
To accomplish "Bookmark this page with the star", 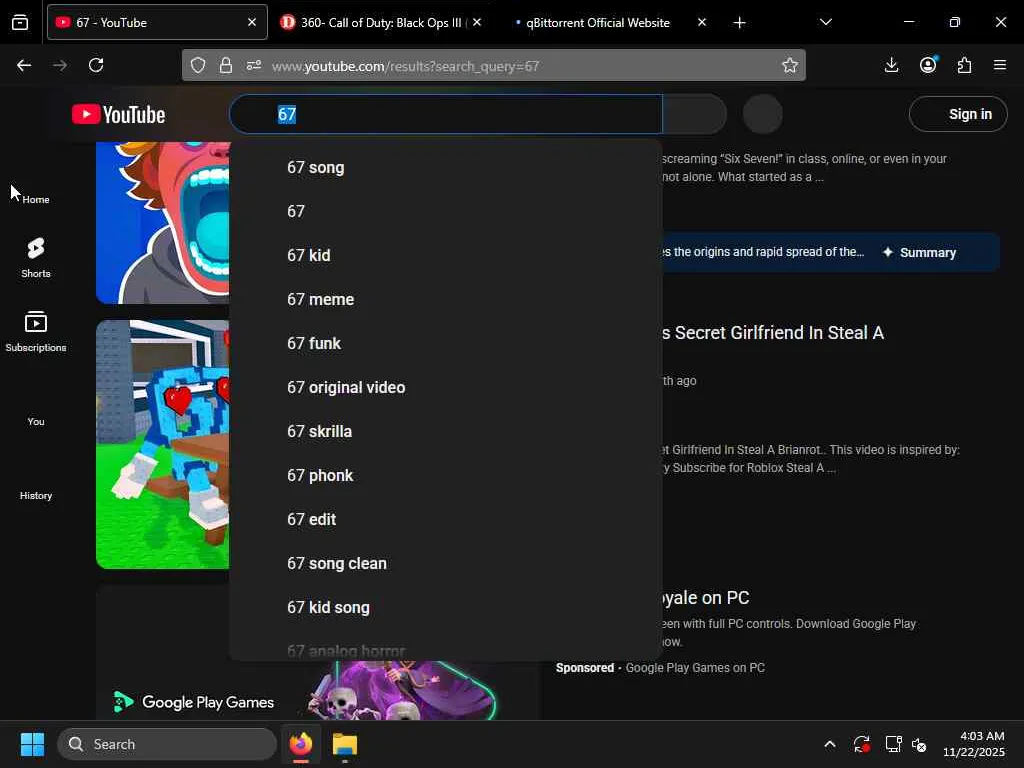I will tap(790, 65).
